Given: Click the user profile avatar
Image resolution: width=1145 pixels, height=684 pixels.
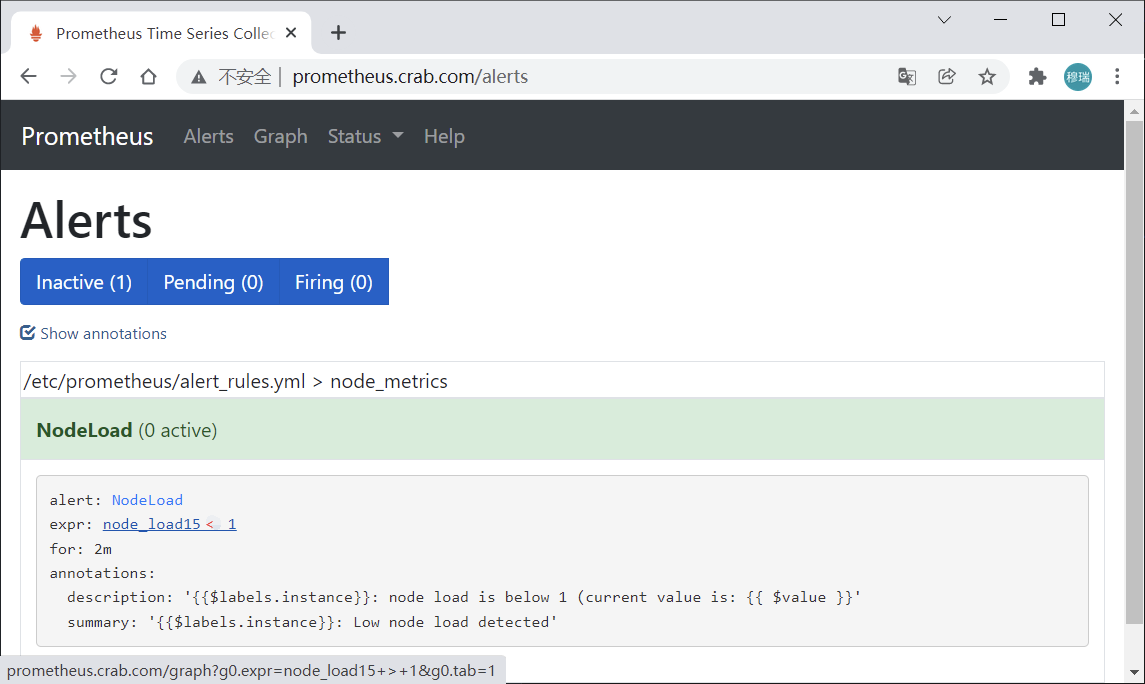Looking at the screenshot, I should pyautogui.click(x=1078, y=77).
